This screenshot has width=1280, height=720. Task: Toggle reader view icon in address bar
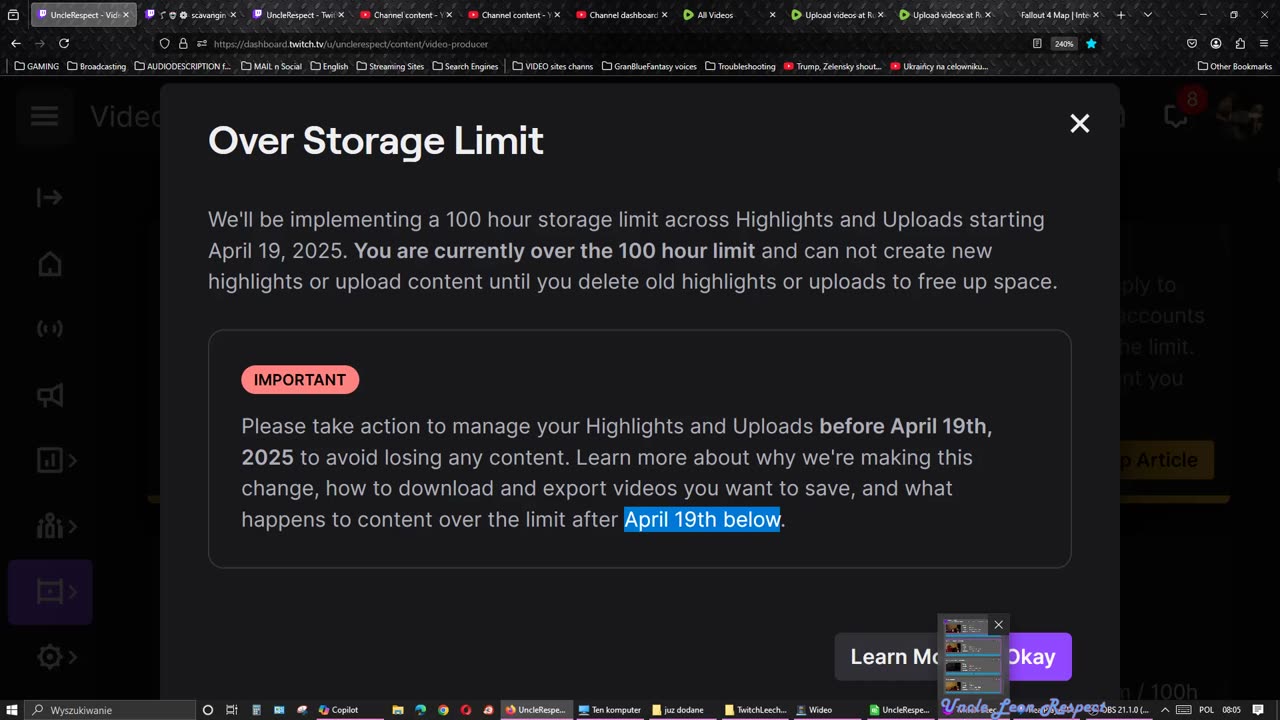pos(1037,44)
